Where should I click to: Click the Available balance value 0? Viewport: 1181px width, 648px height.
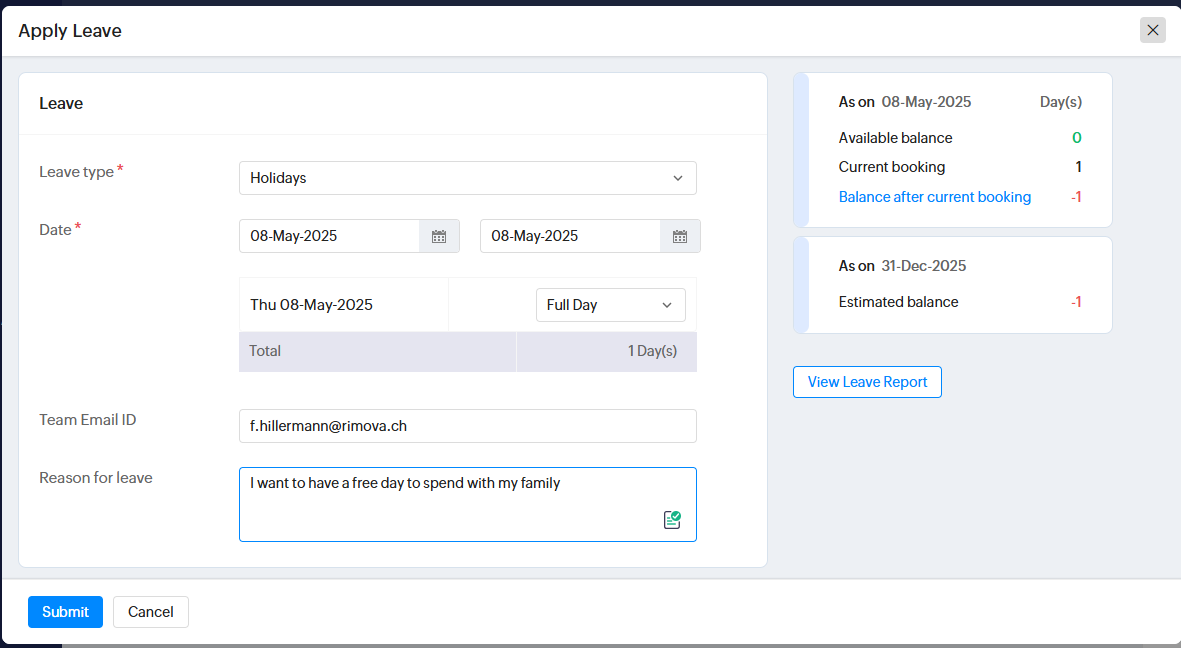tap(1076, 138)
